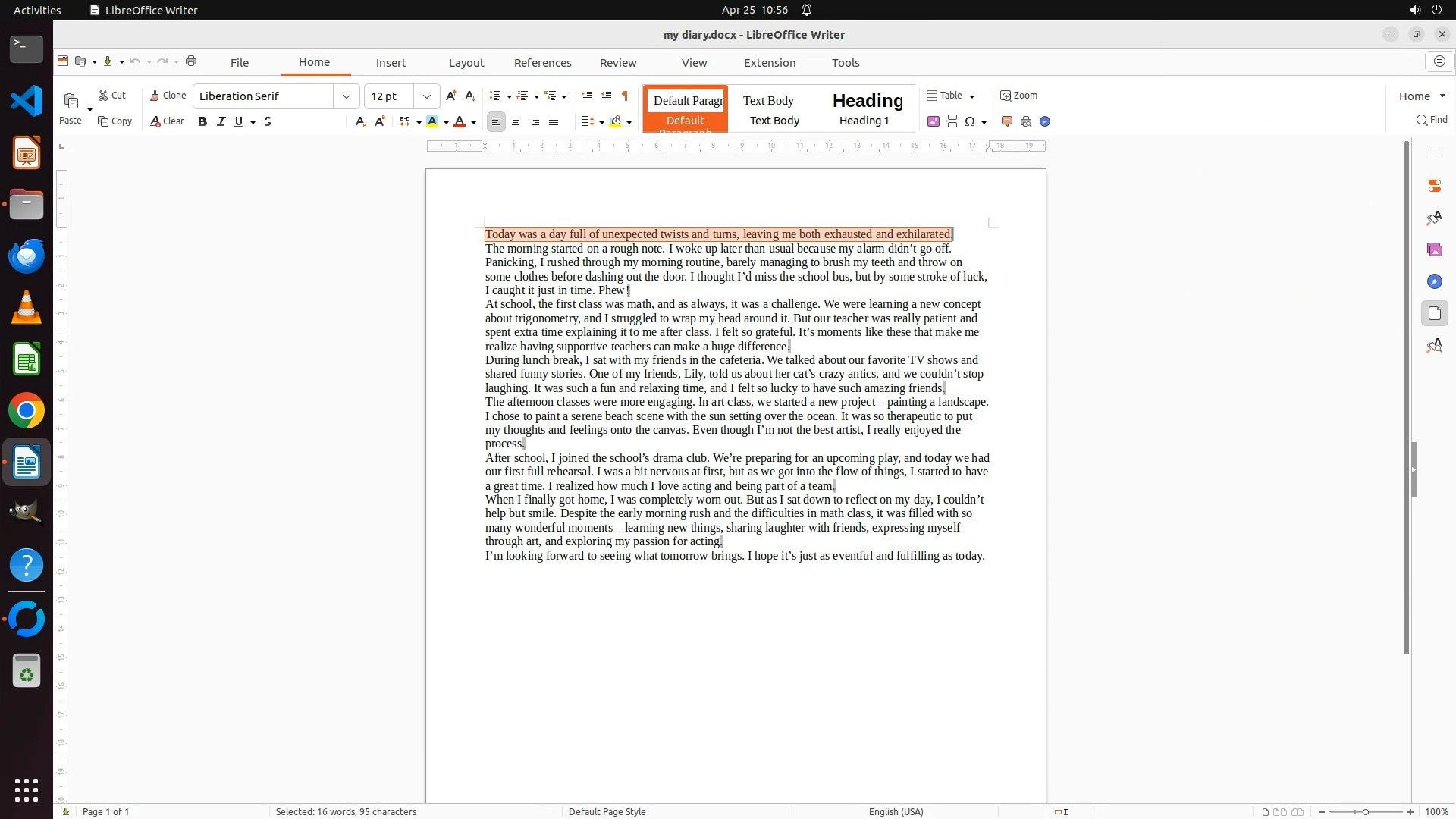The width and height of the screenshot is (1456, 819).
Task: Add a comment with the speech bubble icon
Action: tap(1007, 121)
